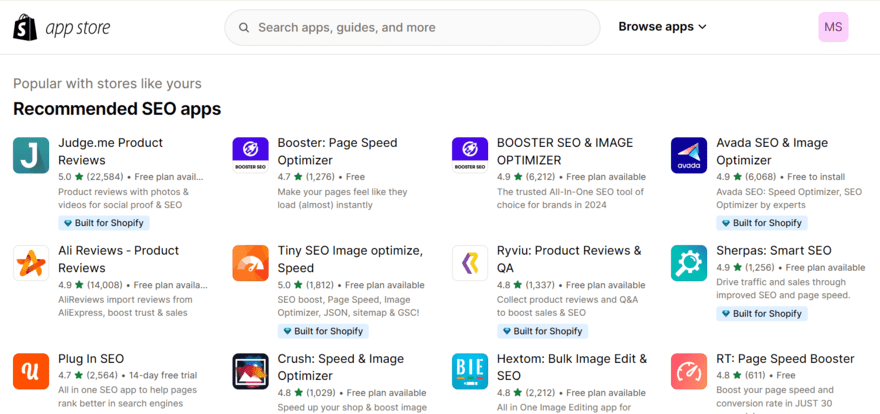Click Booster: Page Speed Optimizer app icon
This screenshot has height=414, width=880.
pyautogui.click(x=250, y=155)
